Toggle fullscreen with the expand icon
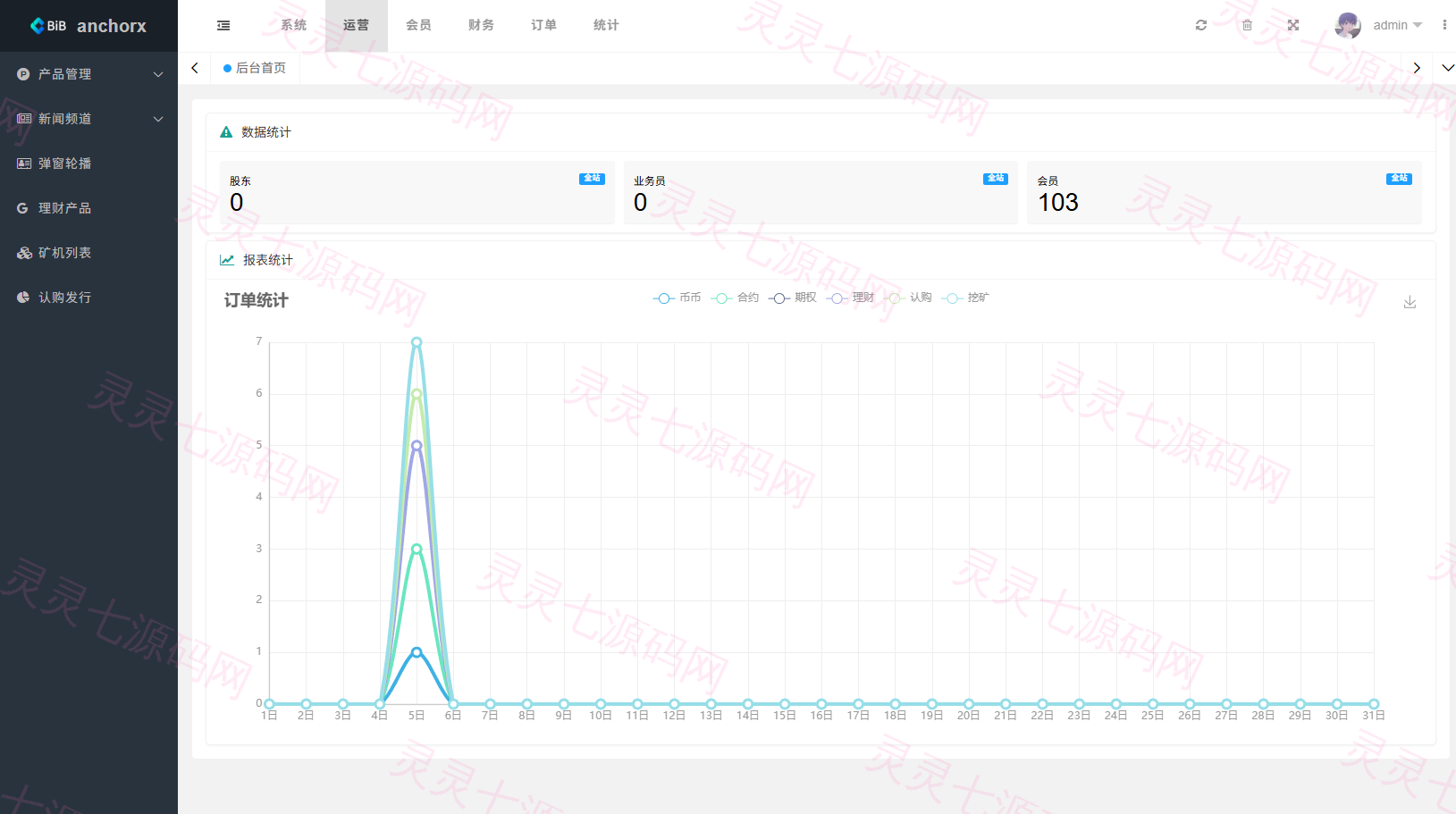The width and height of the screenshot is (1456, 814). click(1293, 25)
